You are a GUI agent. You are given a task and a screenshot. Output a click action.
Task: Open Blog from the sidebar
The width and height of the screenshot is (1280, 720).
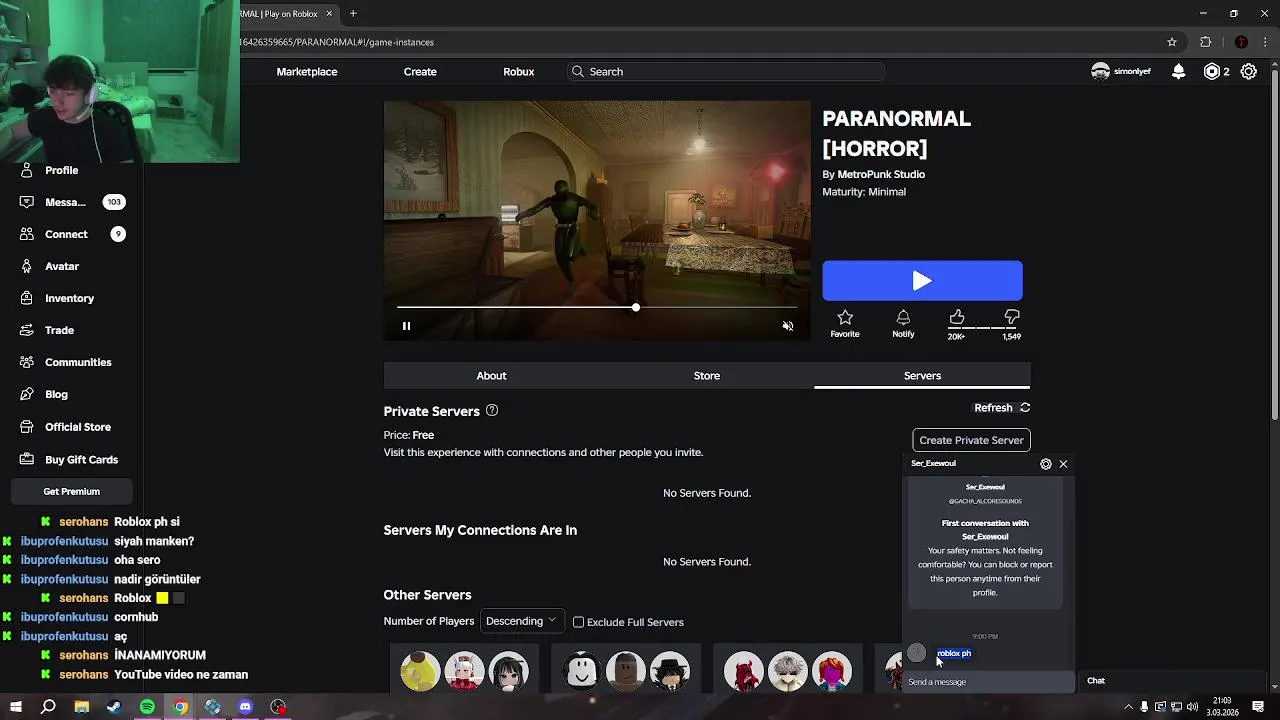(x=56, y=394)
